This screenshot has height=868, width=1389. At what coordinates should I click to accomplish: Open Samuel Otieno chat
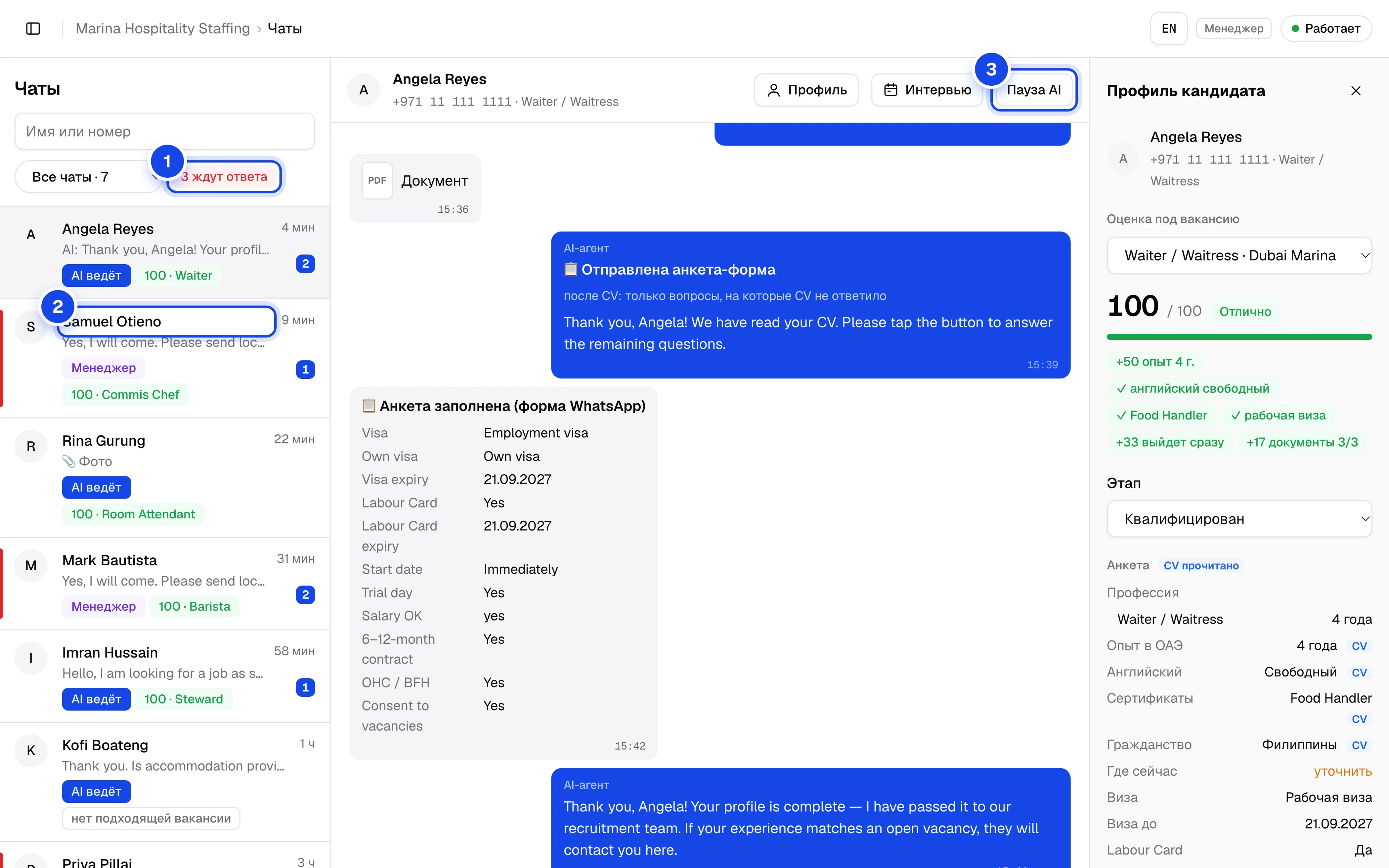tap(165, 359)
